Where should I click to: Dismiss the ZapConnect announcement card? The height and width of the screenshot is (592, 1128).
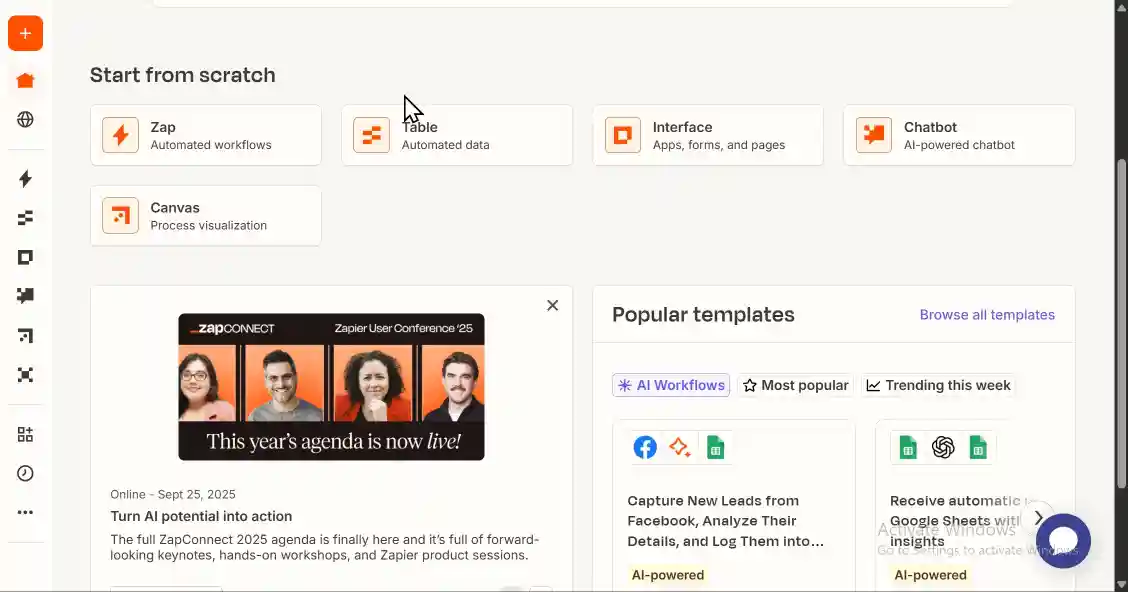(x=552, y=305)
